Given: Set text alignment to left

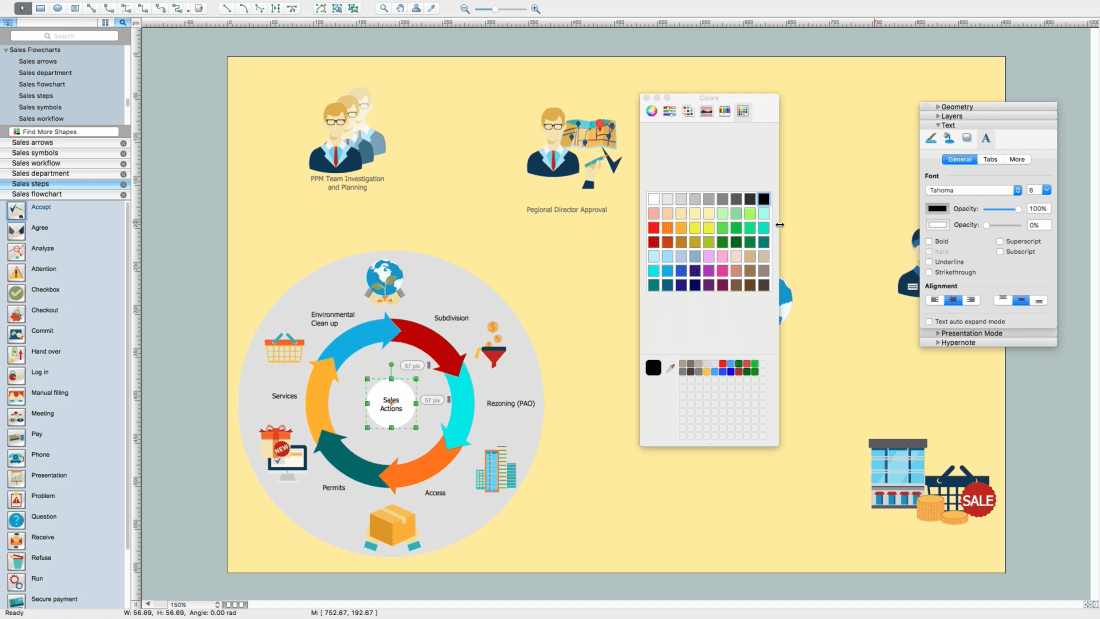Looking at the screenshot, I should pyautogui.click(x=934, y=300).
